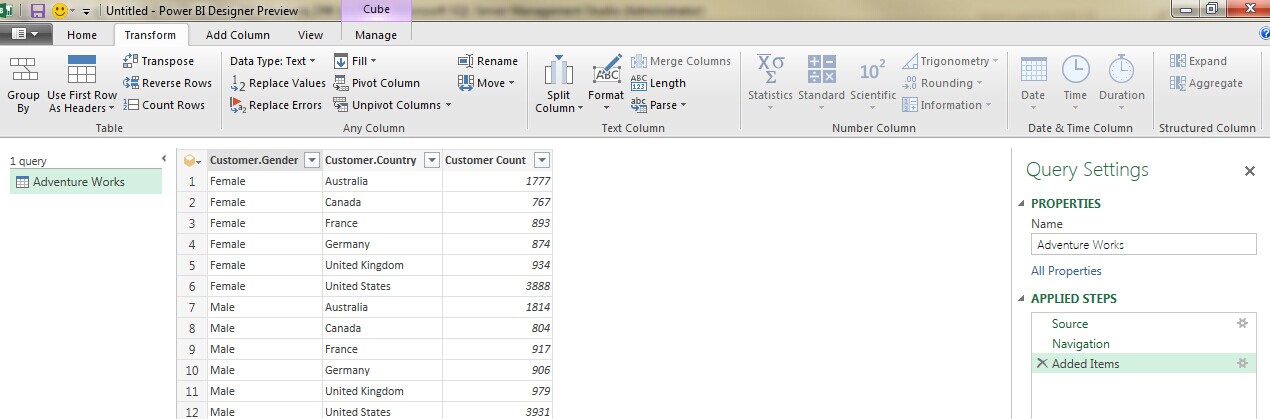Open Source step settings gear
The height and width of the screenshot is (419, 1270).
click(x=1242, y=324)
